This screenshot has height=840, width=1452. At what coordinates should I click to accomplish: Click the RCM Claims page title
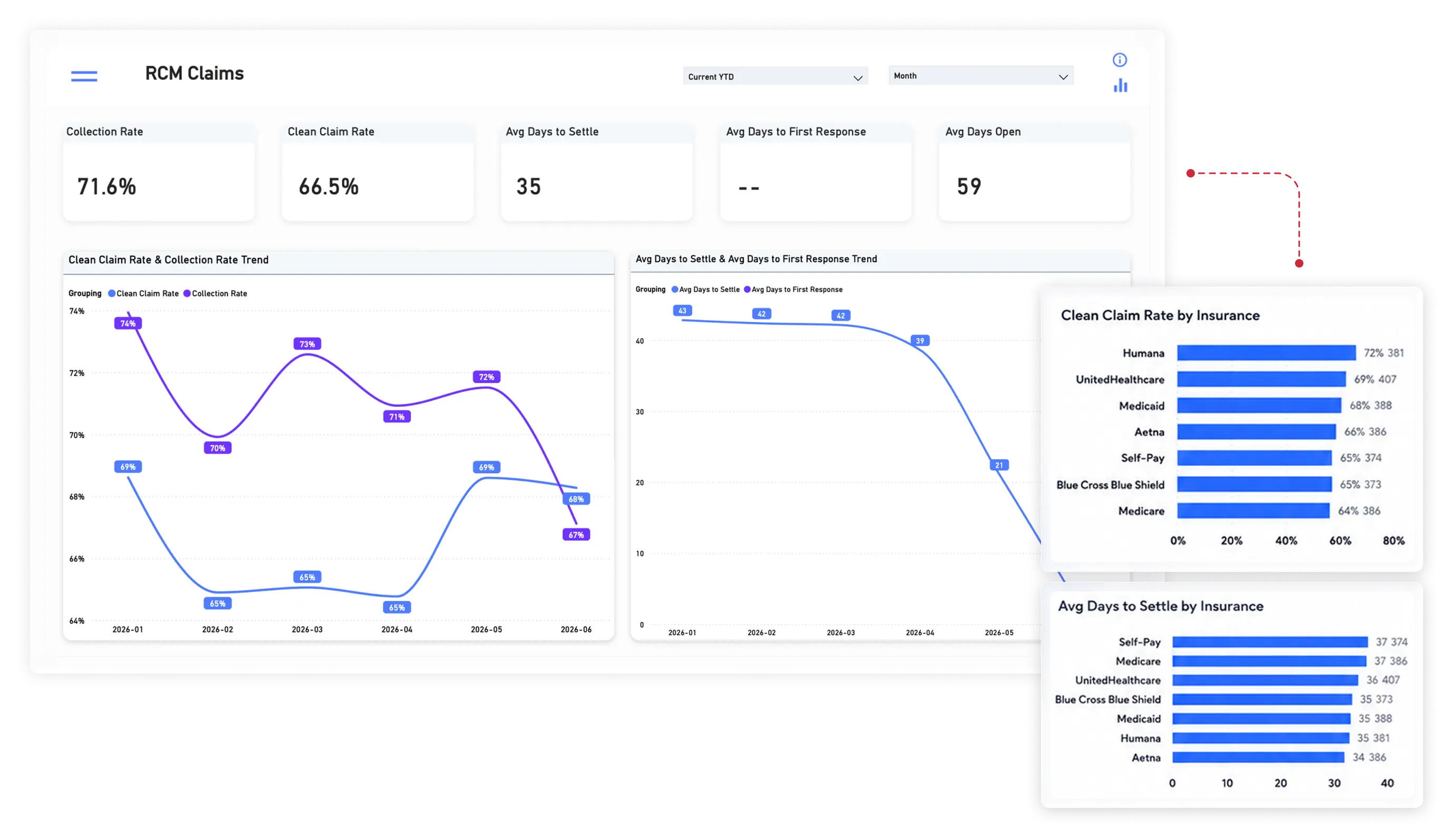194,74
